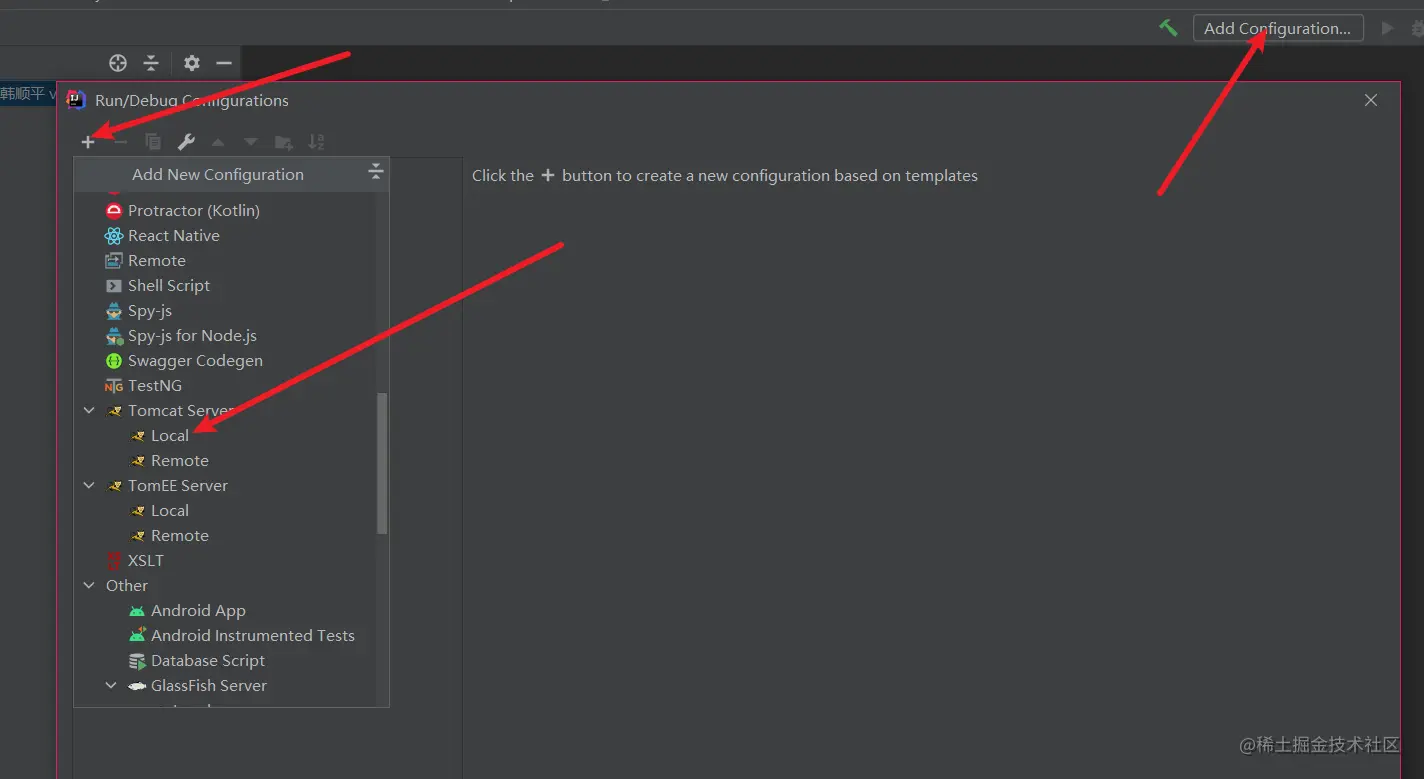Image resolution: width=1424 pixels, height=779 pixels.
Task: Click the locate/select opened file target icon
Action: pos(118,63)
